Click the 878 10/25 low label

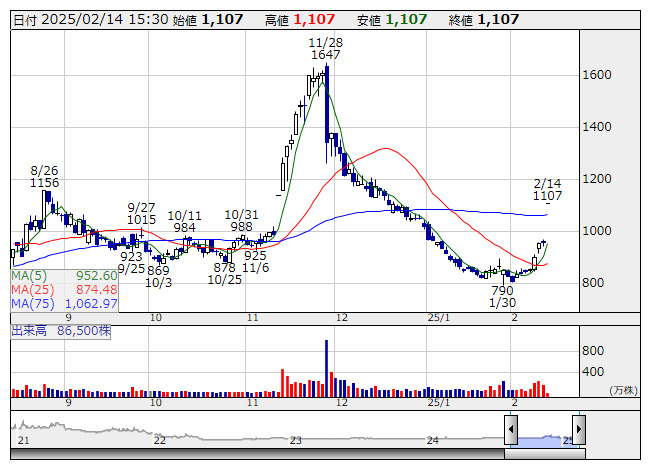(x=224, y=274)
